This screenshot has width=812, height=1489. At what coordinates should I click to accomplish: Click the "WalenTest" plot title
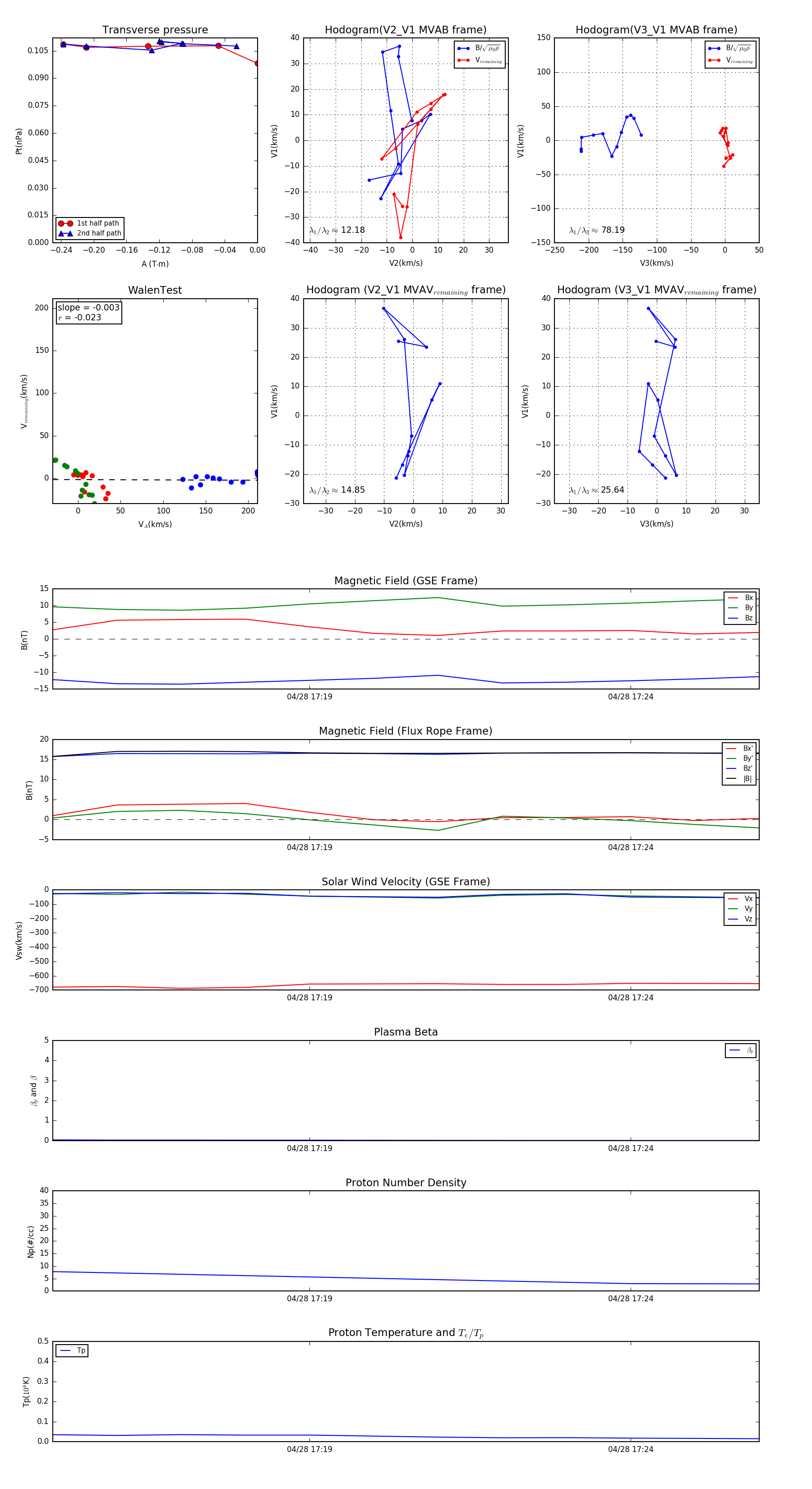tap(155, 290)
